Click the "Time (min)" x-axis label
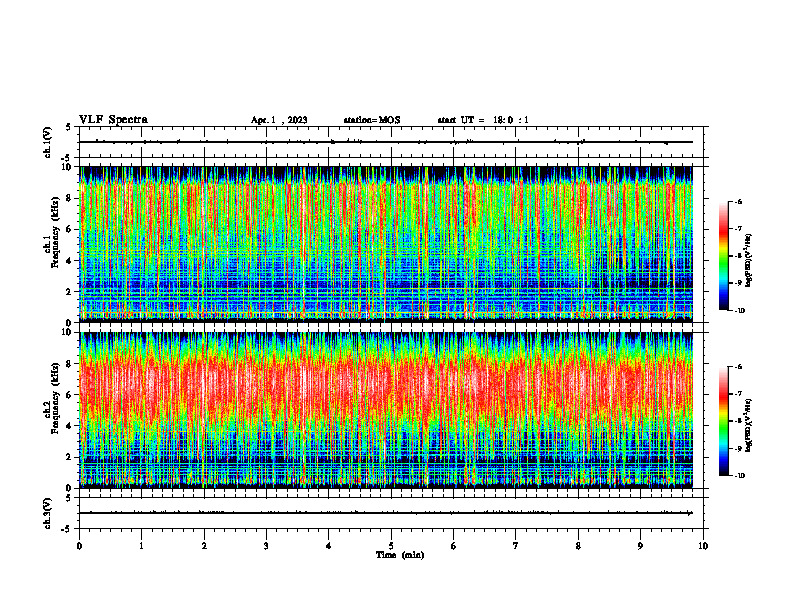The image size is (792, 612). (x=400, y=555)
